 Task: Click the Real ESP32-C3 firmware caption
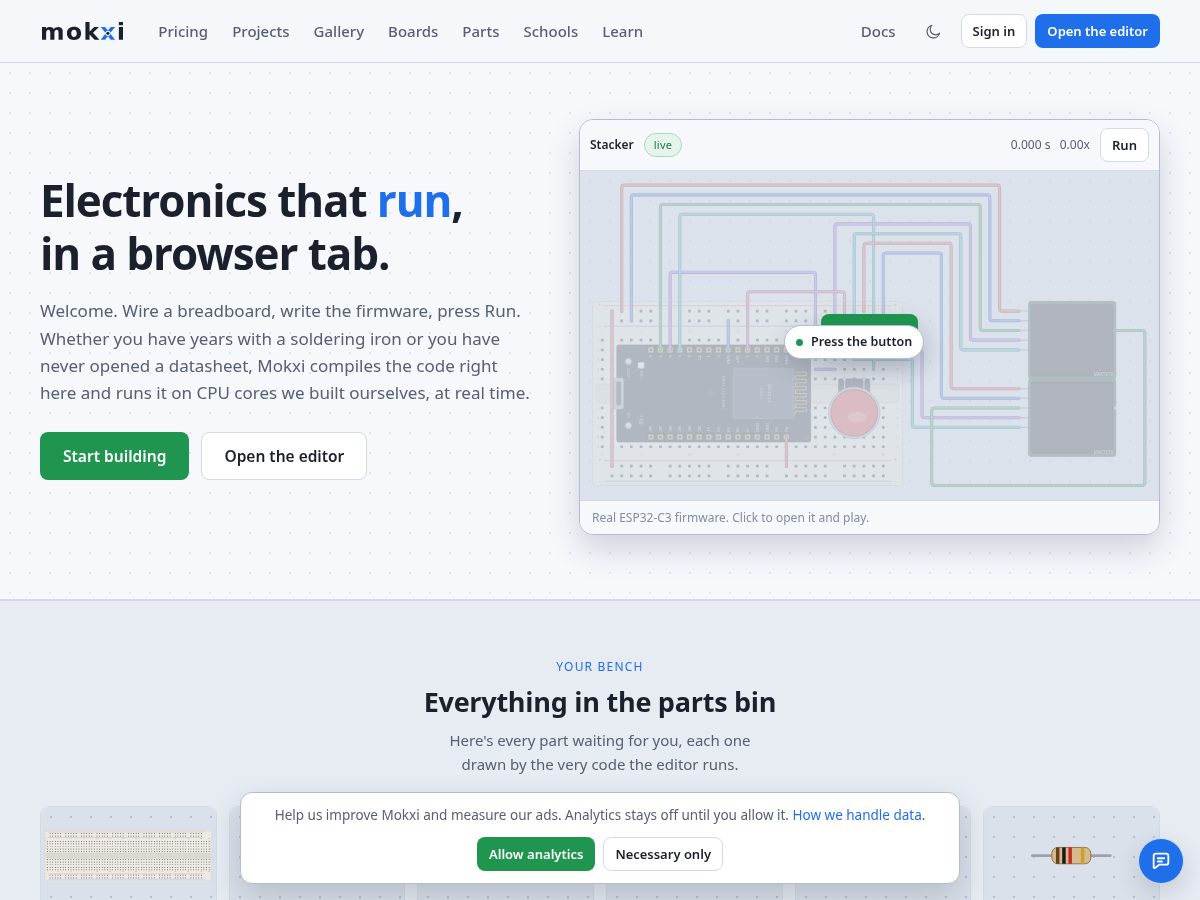[730, 517]
